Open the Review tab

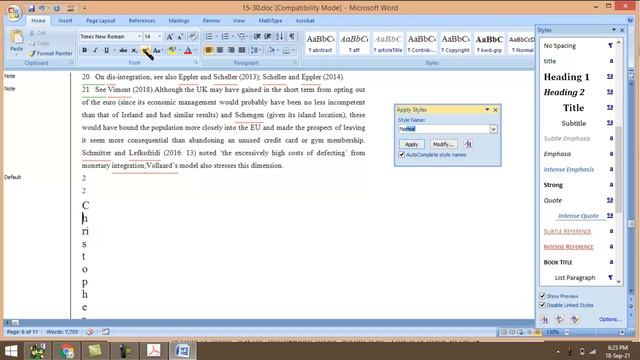pos(211,20)
